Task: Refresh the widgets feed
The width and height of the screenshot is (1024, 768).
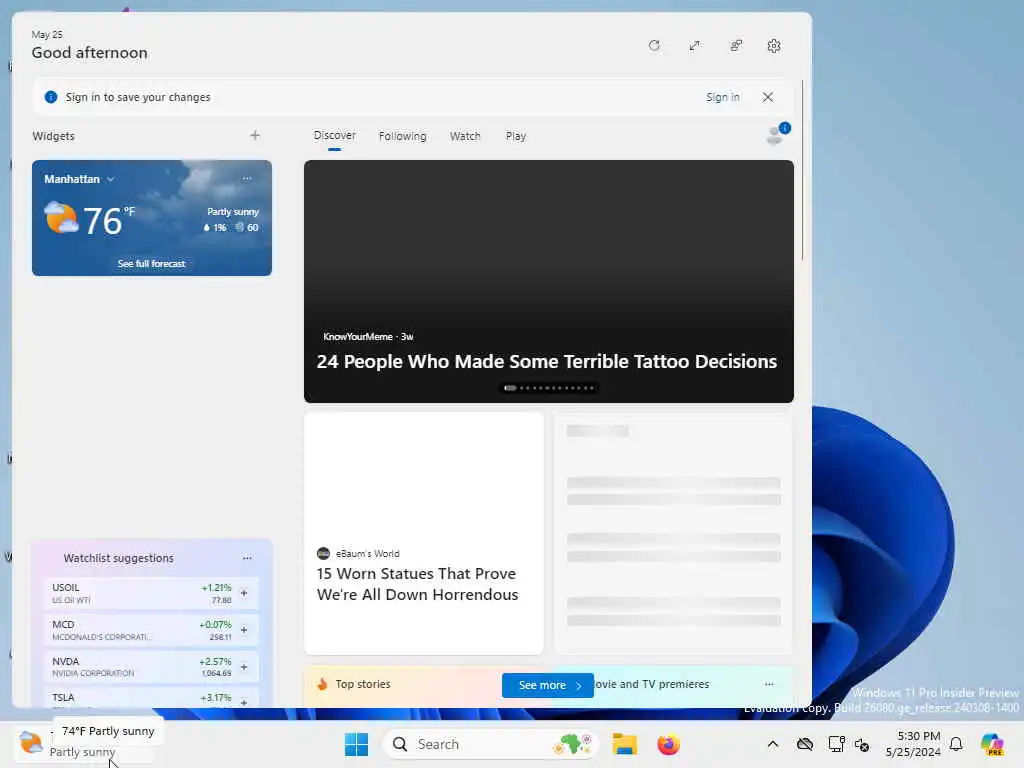Action: coord(654,46)
